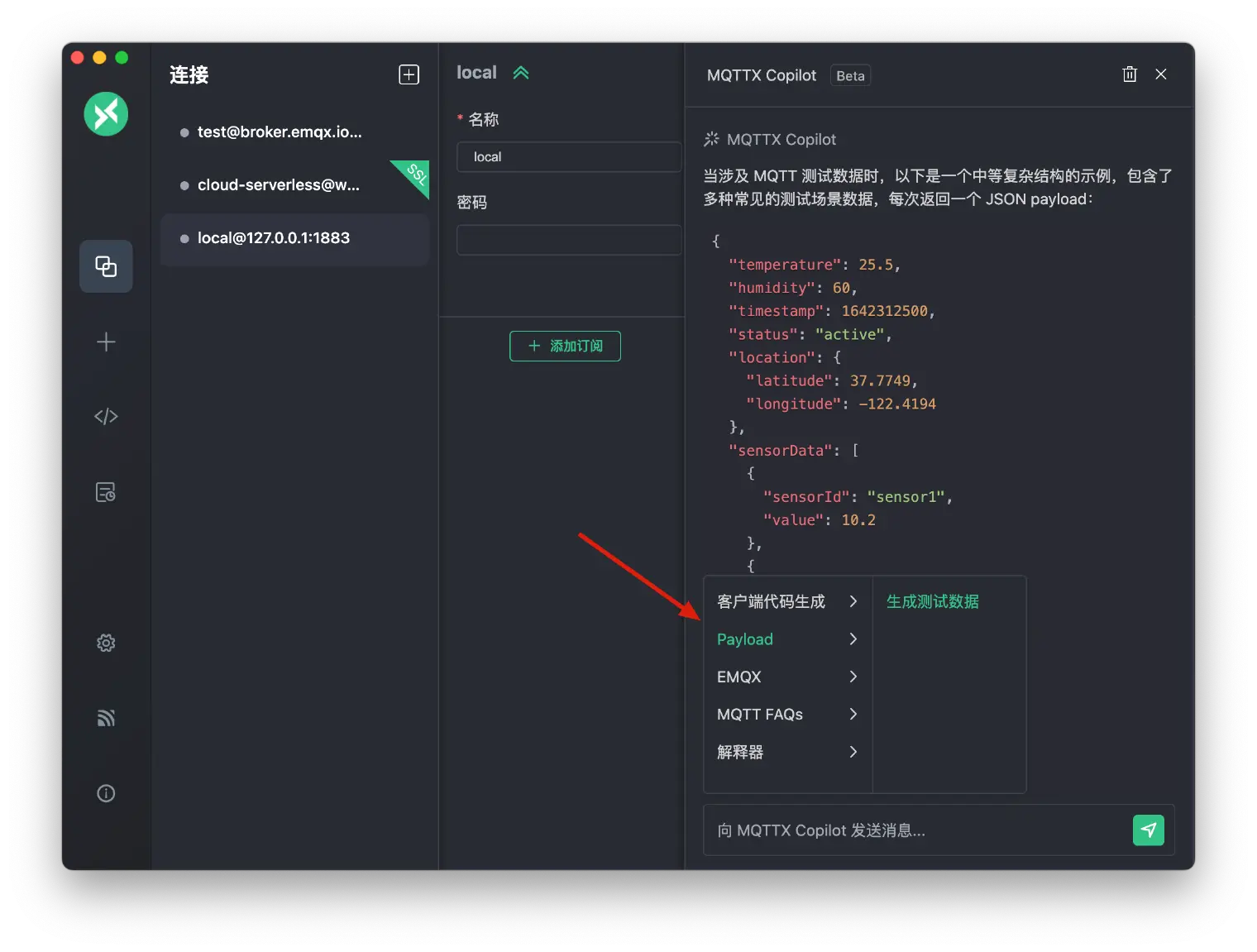This screenshot has width=1257, height=952.
Task: Click the local connection title
Action: (476, 73)
